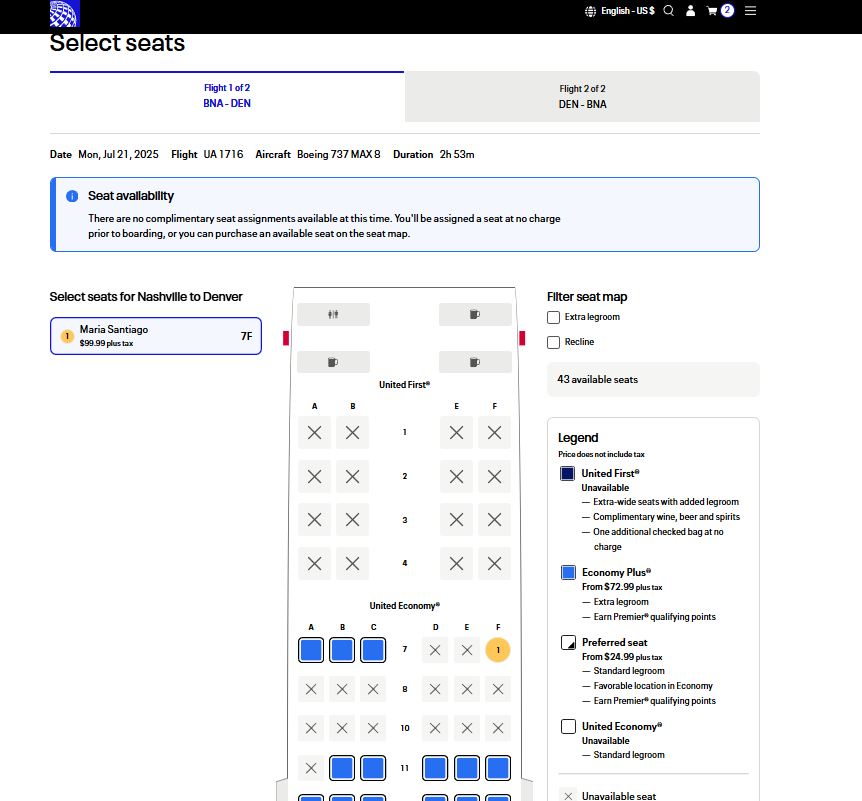Screen dimensions: 862x801
Task: Click the '43 available seats' text
Action: pos(598,380)
